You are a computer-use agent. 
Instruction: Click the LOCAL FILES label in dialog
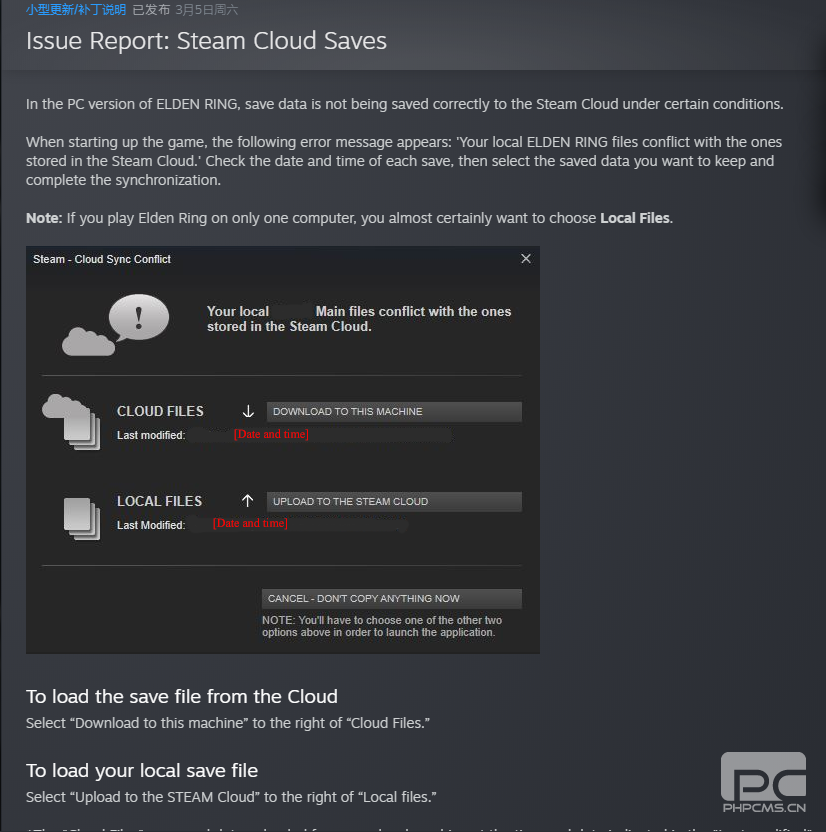click(159, 501)
